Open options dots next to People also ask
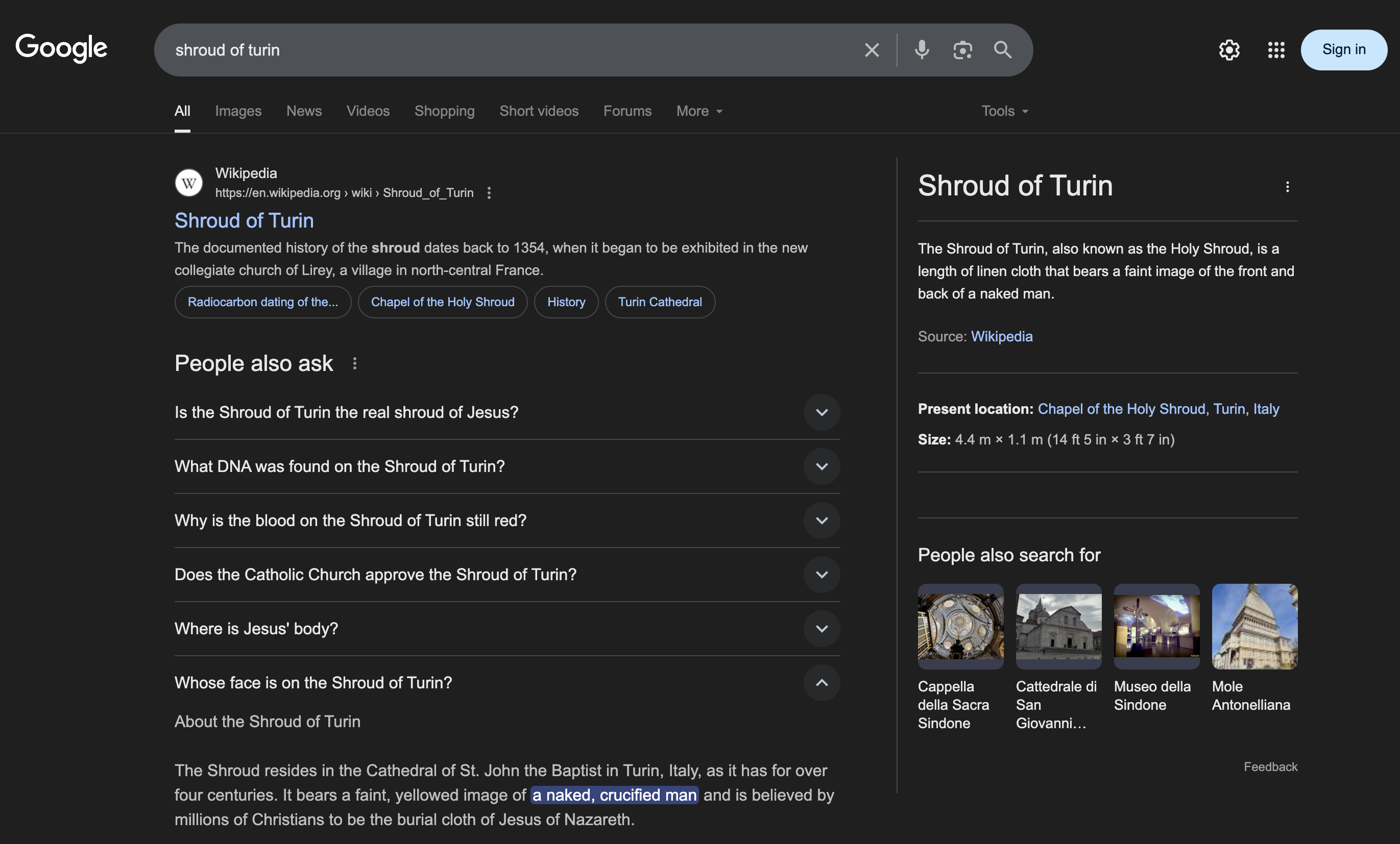The height and width of the screenshot is (844, 1400). coord(354,363)
